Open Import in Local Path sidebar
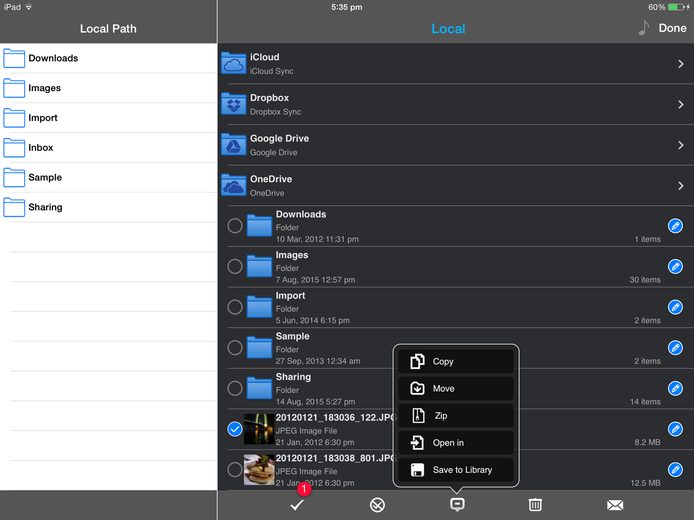This screenshot has width=694, height=520. 108,118
